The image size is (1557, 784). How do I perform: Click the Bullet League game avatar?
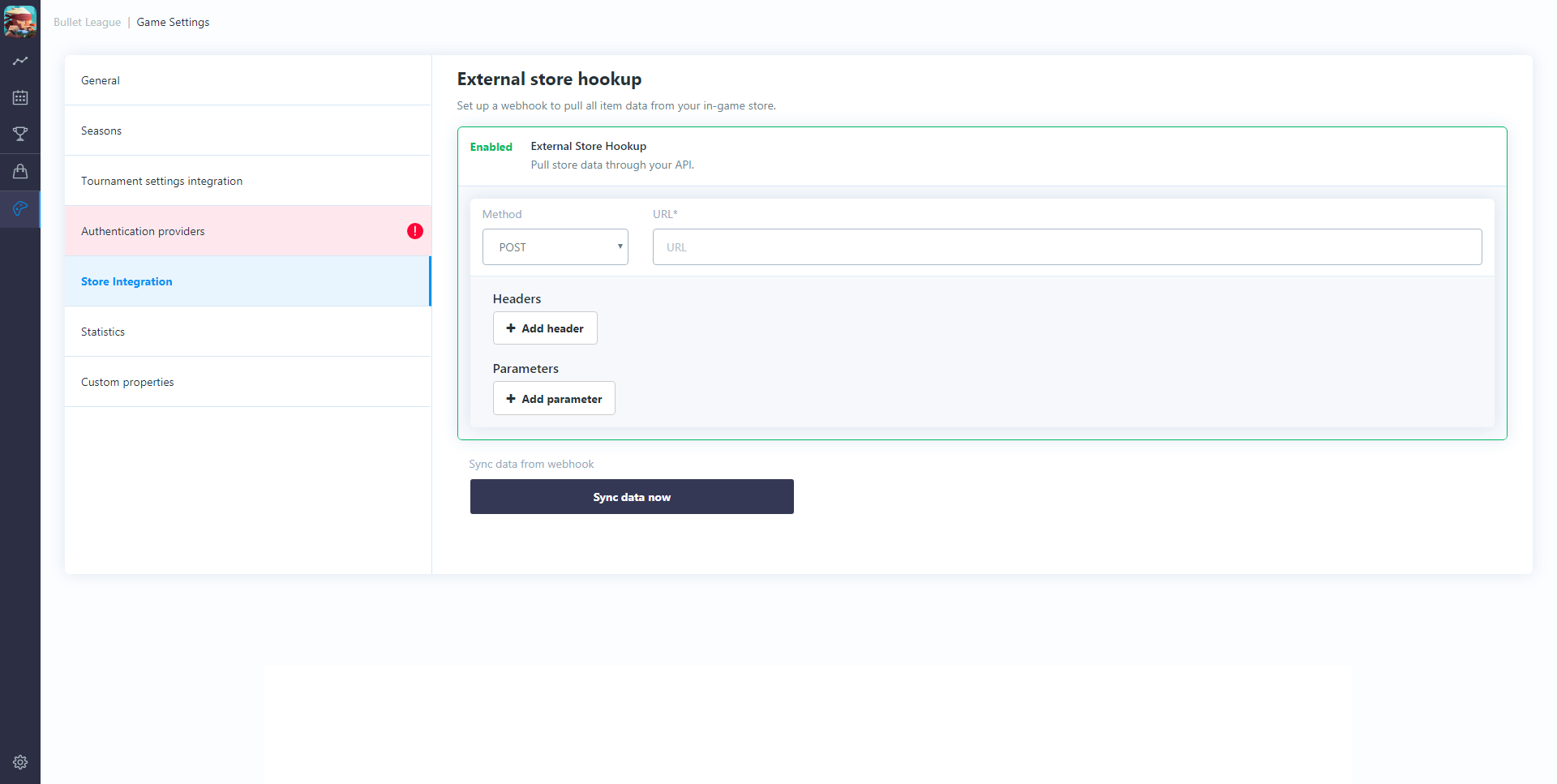[20, 22]
